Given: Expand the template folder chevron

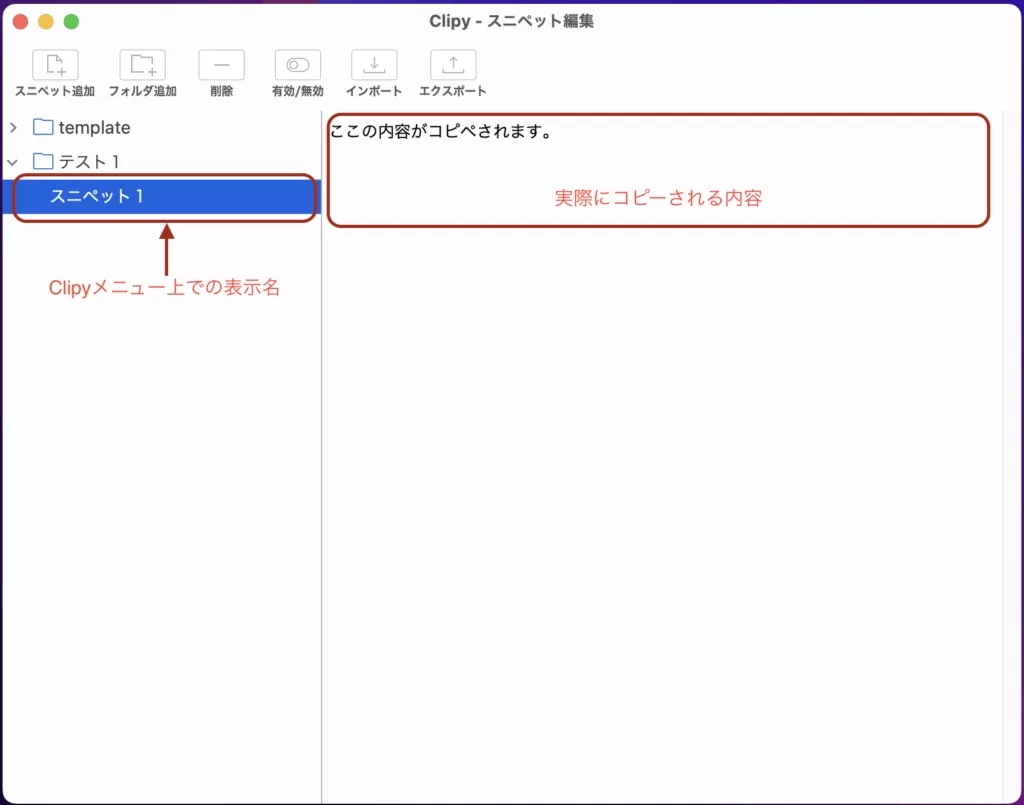Looking at the screenshot, I should (14, 127).
